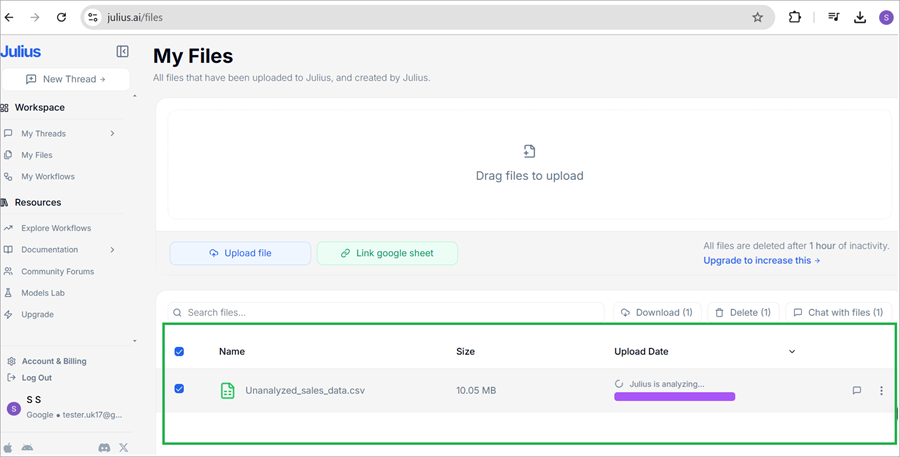Open the three-dot menu for Unanalyzed_sales_data.csv
This screenshot has width=900, height=457.
(x=881, y=391)
